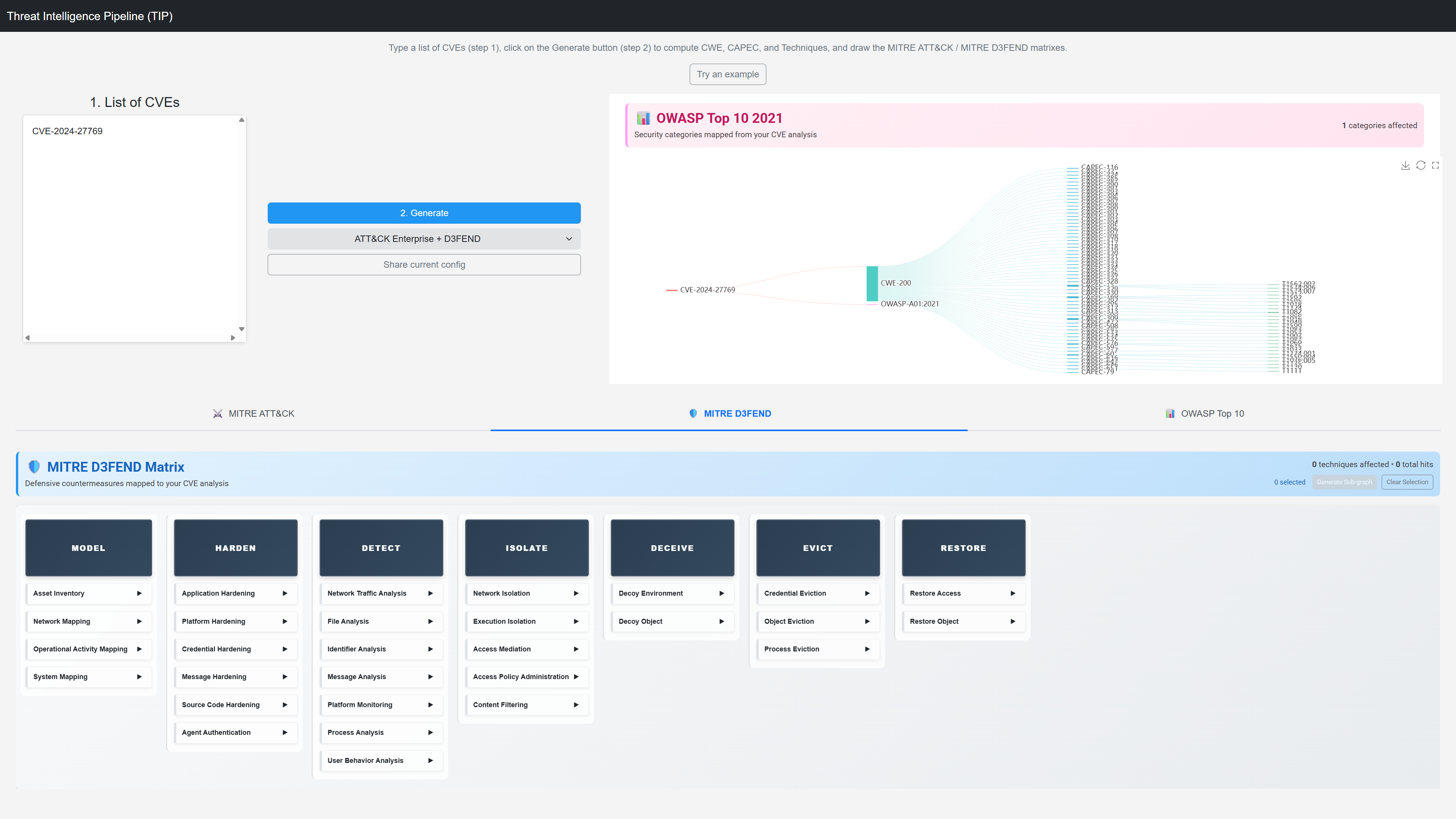Expand Asset Inventory arrow
The height and width of the screenshot is (819, 1456).
tap(139, 593)
